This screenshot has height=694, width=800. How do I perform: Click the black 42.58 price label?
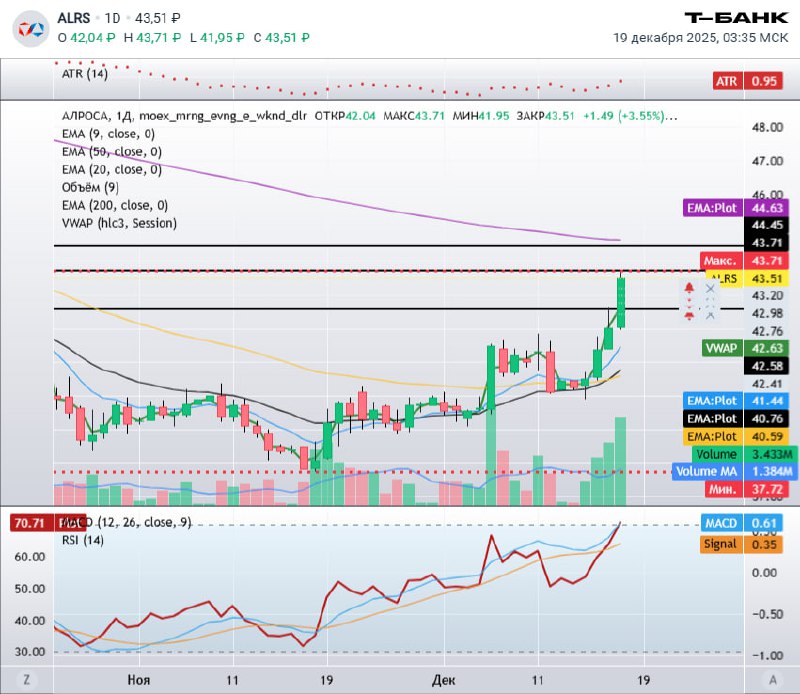(x=766, y=366)
